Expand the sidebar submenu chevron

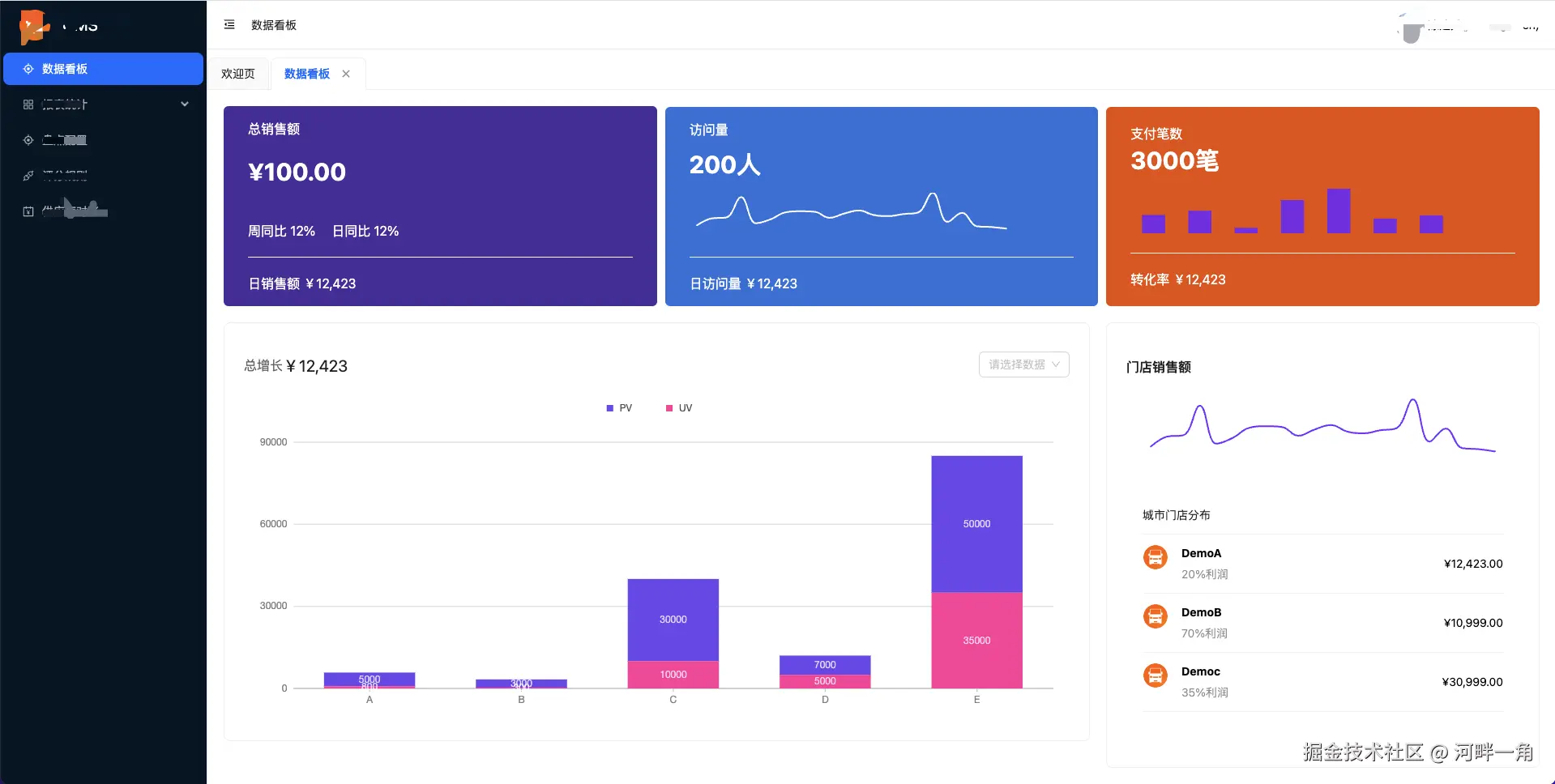185,104
